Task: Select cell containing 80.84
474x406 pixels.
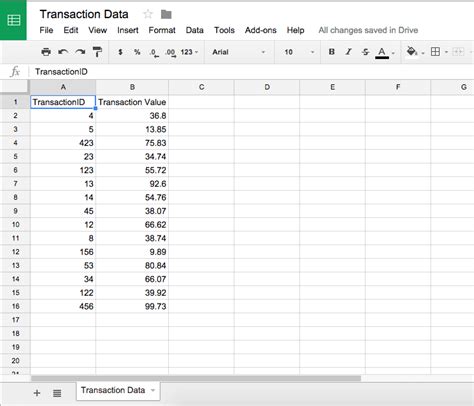Action: 132,265
